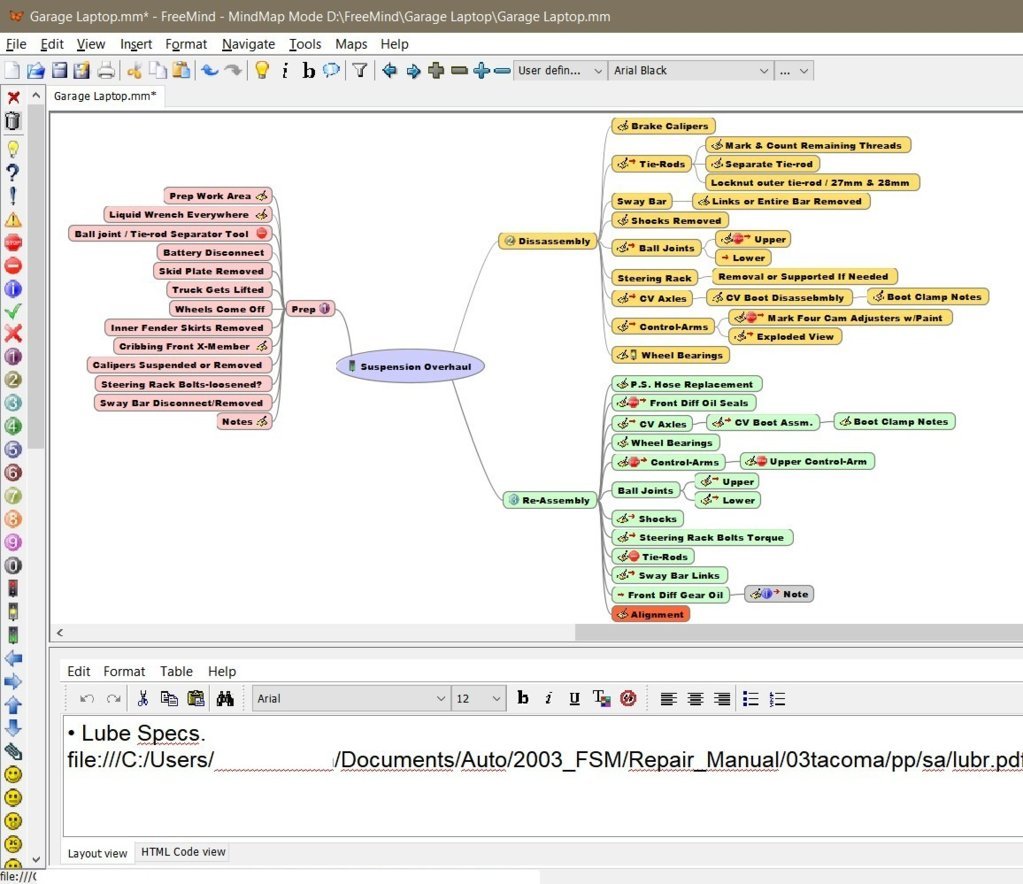Add new child node with the lightbulb icon
This screenshot has width=1023, height=884.
click(x=262, y=70)
